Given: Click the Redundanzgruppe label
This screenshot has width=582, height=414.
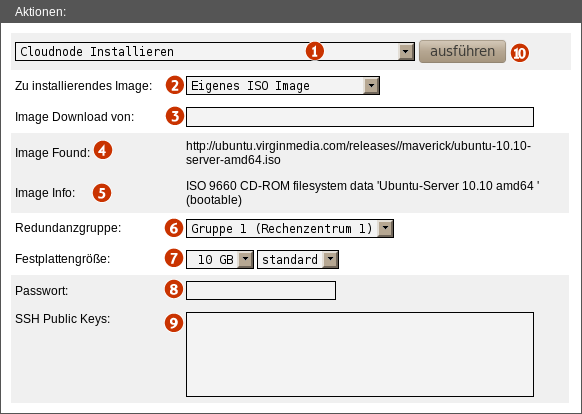Looking at the screenshot, I should (x=68, y=228).
